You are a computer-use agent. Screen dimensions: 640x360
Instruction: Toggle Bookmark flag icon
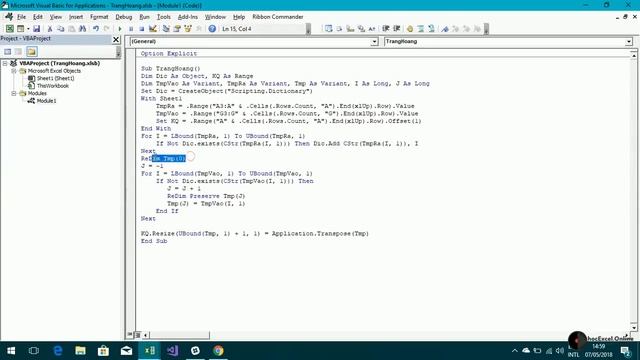pos(444,29)
